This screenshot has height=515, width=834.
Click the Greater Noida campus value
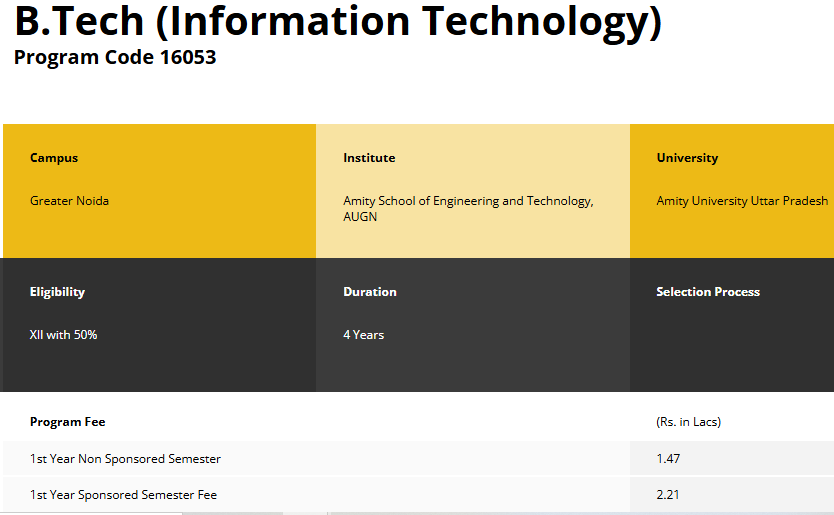coord(69,201)
